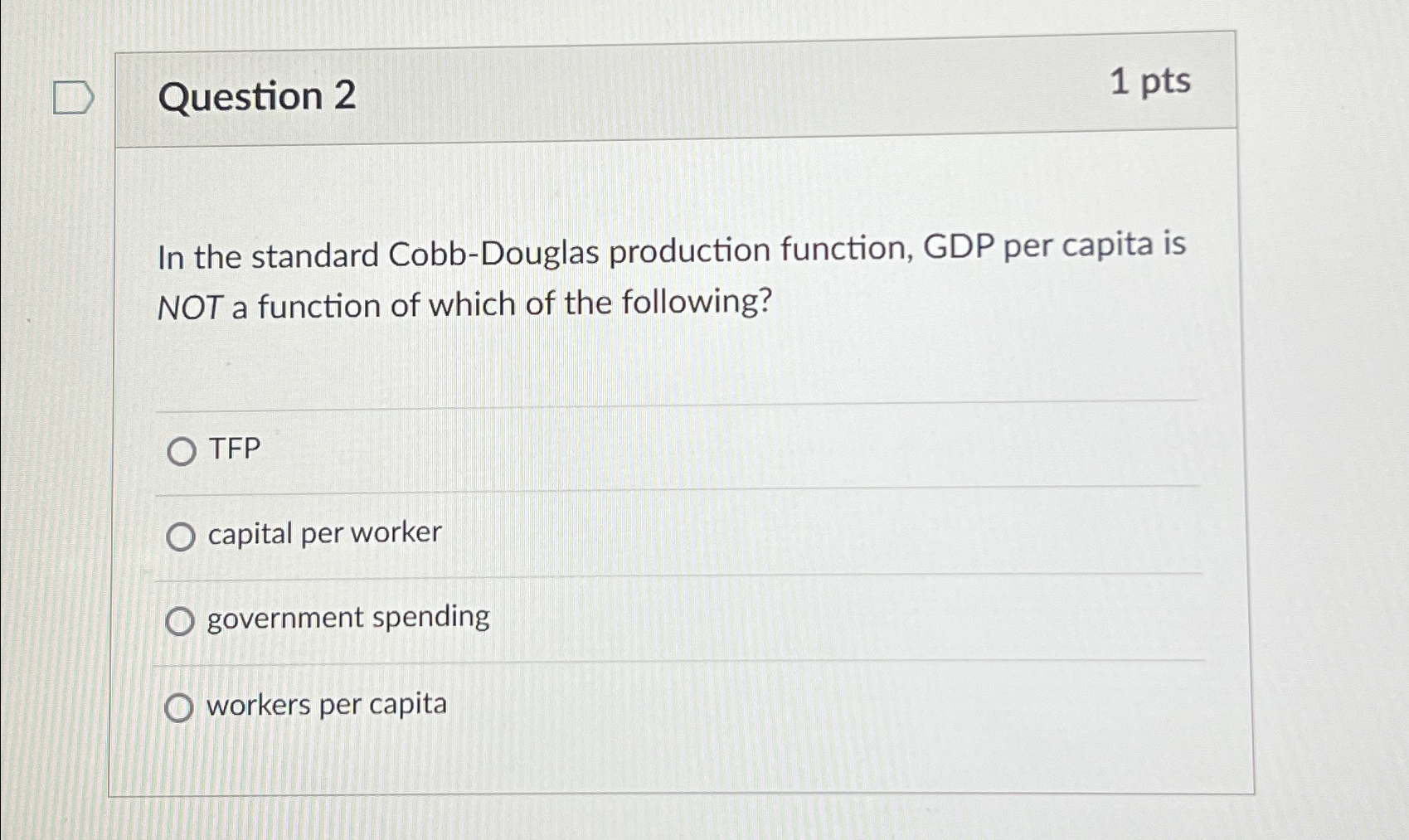The width and height of the screenshot is (1409, 840).
Task: Pick the workers per capita option
Action: [179, 707]
